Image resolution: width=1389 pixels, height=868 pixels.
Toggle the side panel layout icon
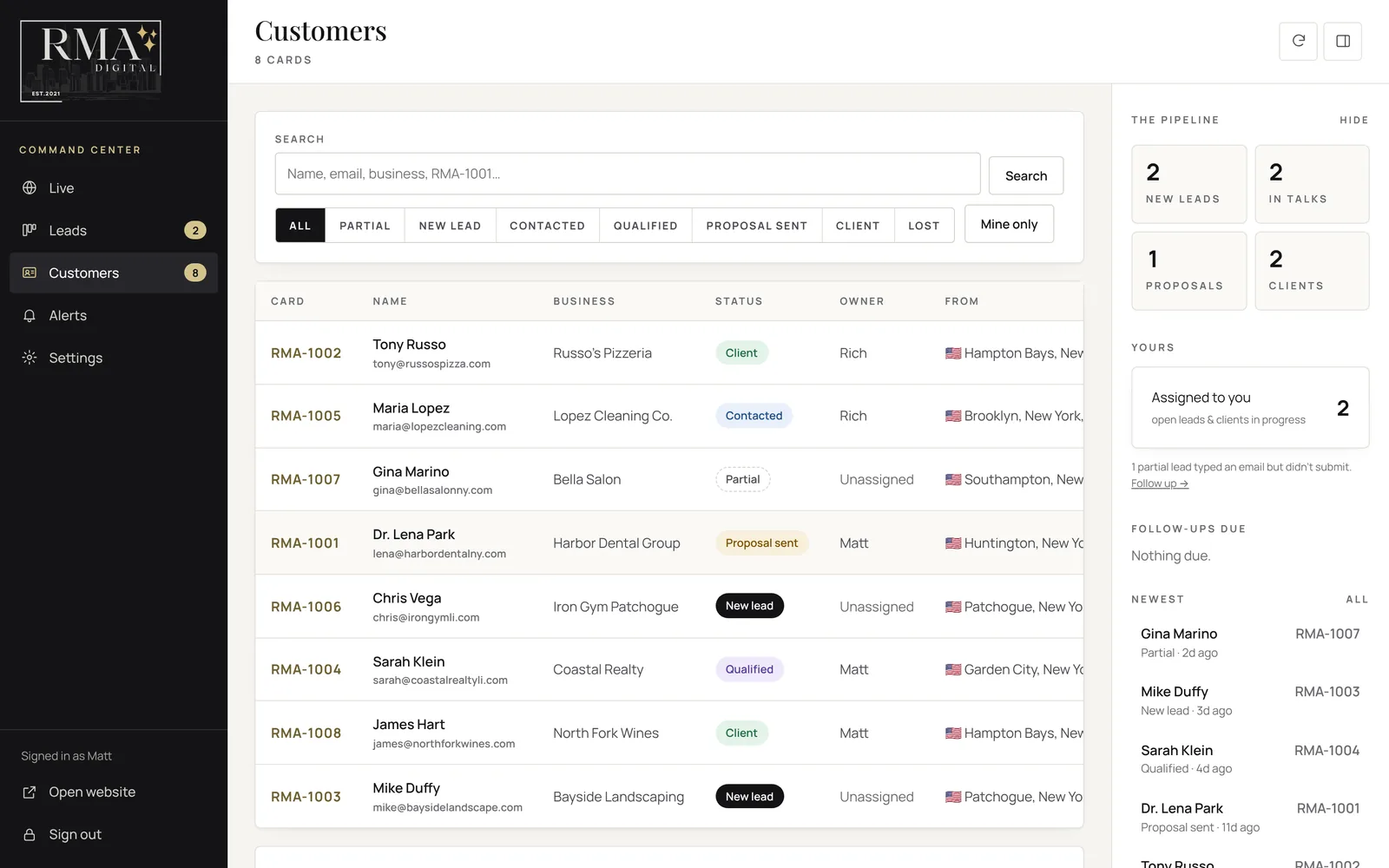click(1342, 41)
